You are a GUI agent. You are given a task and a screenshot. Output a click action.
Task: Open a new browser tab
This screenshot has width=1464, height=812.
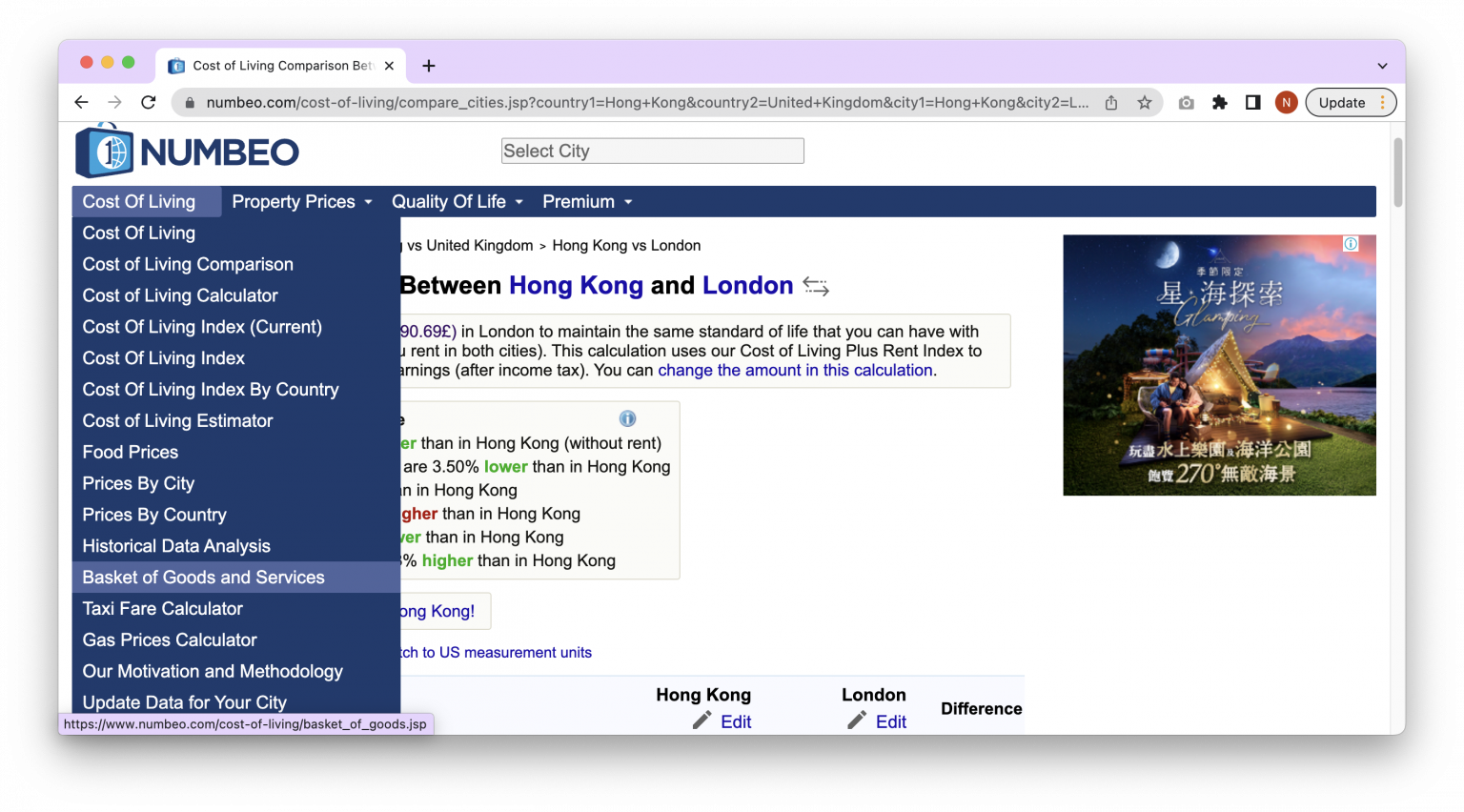pos(429,66)
